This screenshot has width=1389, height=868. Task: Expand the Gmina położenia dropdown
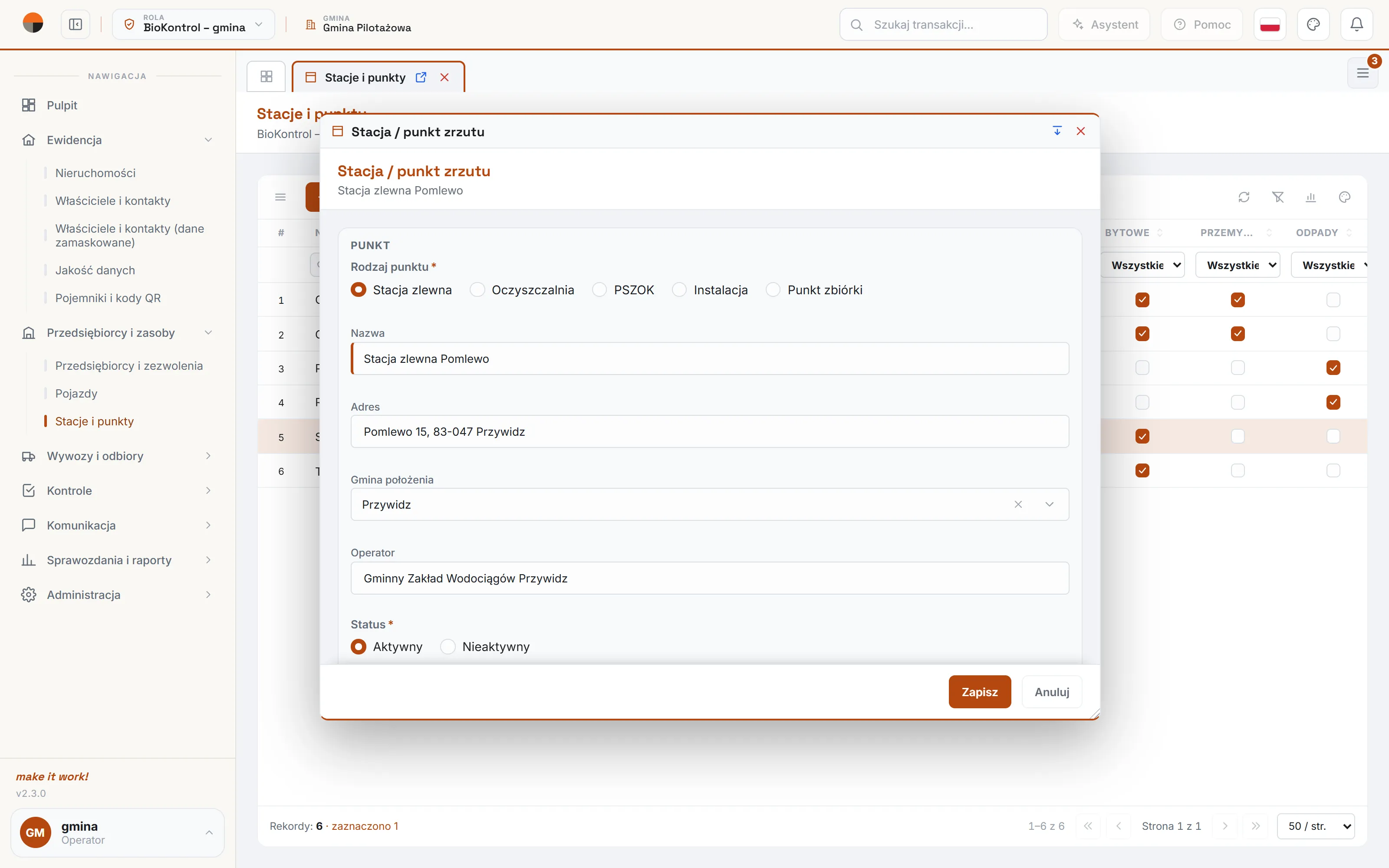pos(1049,505)
